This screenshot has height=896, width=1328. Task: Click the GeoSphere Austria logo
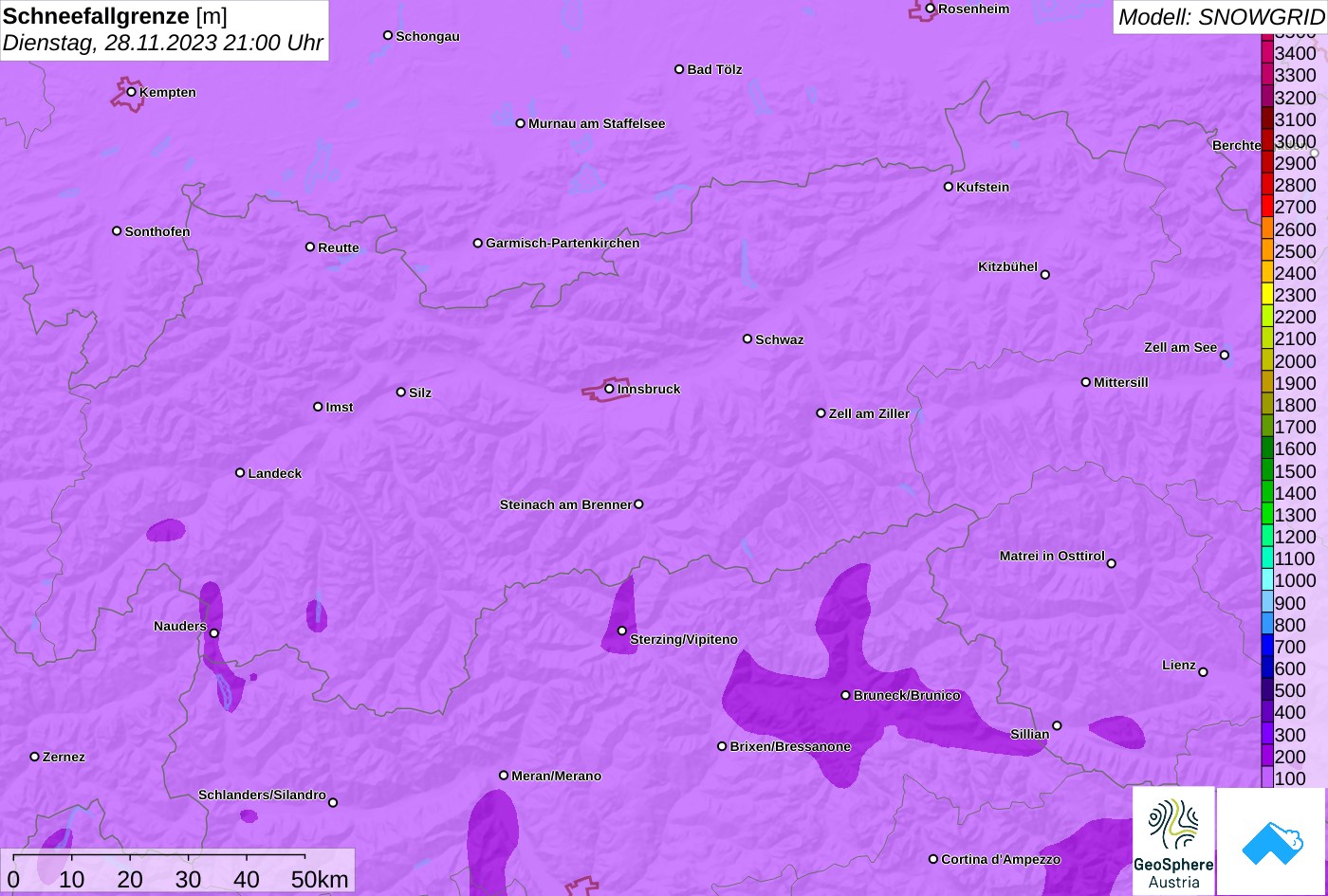1173,841
